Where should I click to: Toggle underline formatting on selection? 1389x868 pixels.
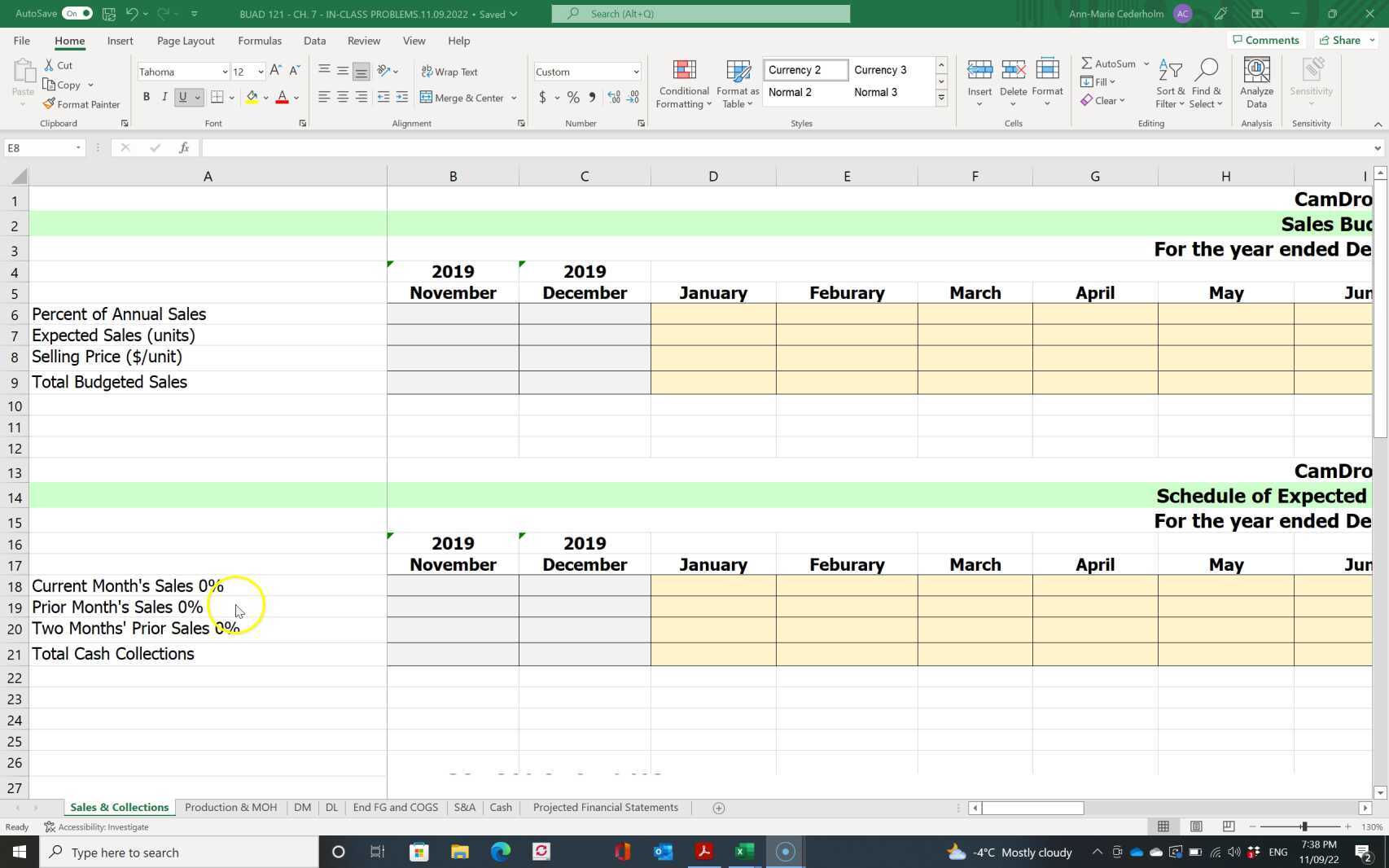(183, 97)
